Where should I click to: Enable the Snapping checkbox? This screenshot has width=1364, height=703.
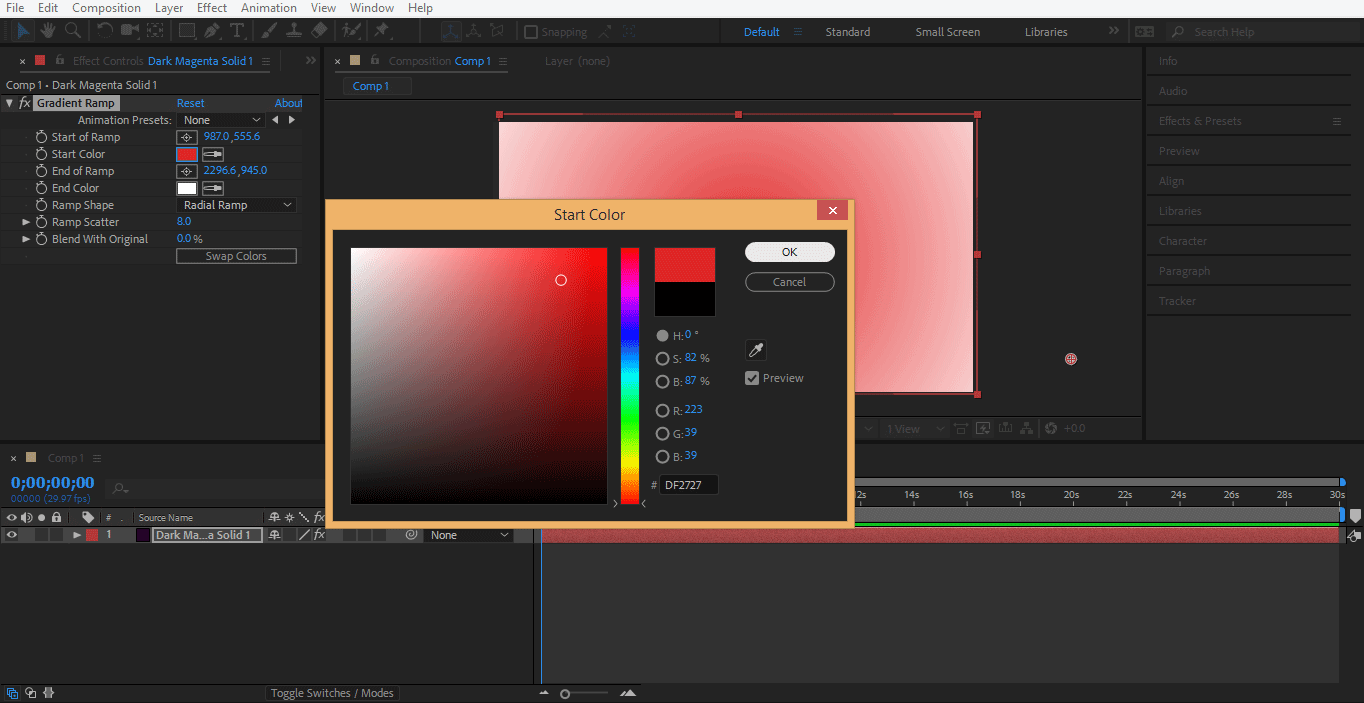point(531,32)
